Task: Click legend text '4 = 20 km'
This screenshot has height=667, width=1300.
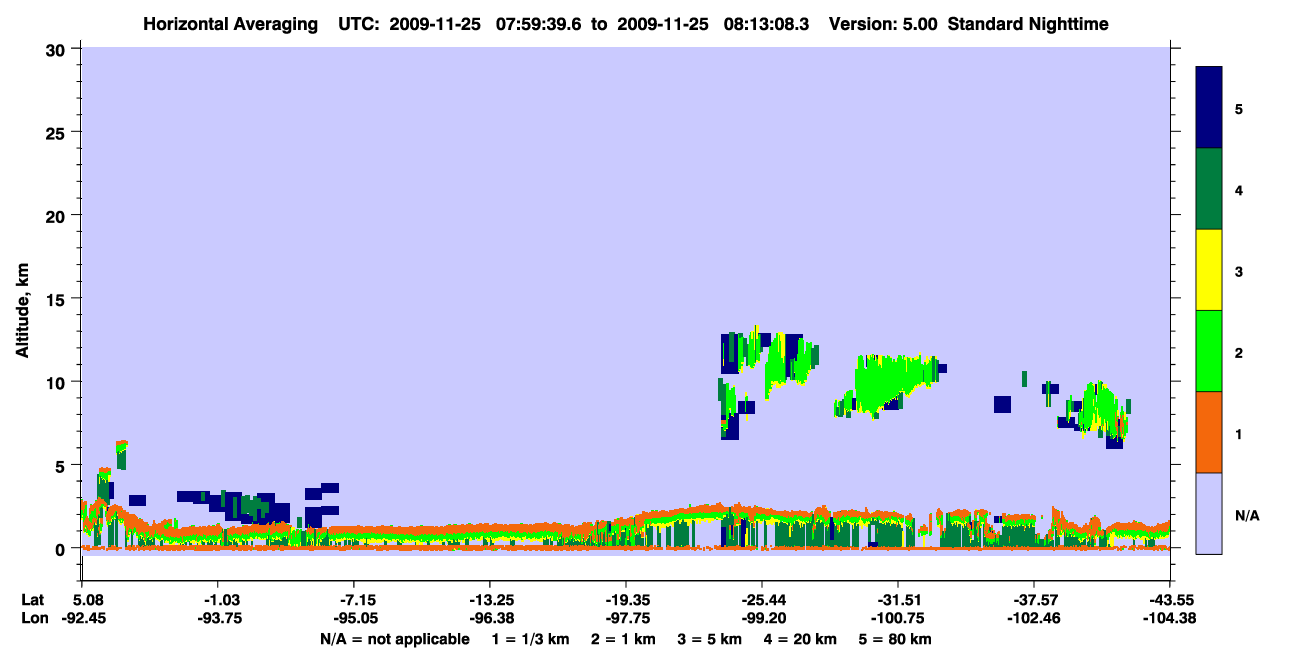Action: [x=800, y=639]
